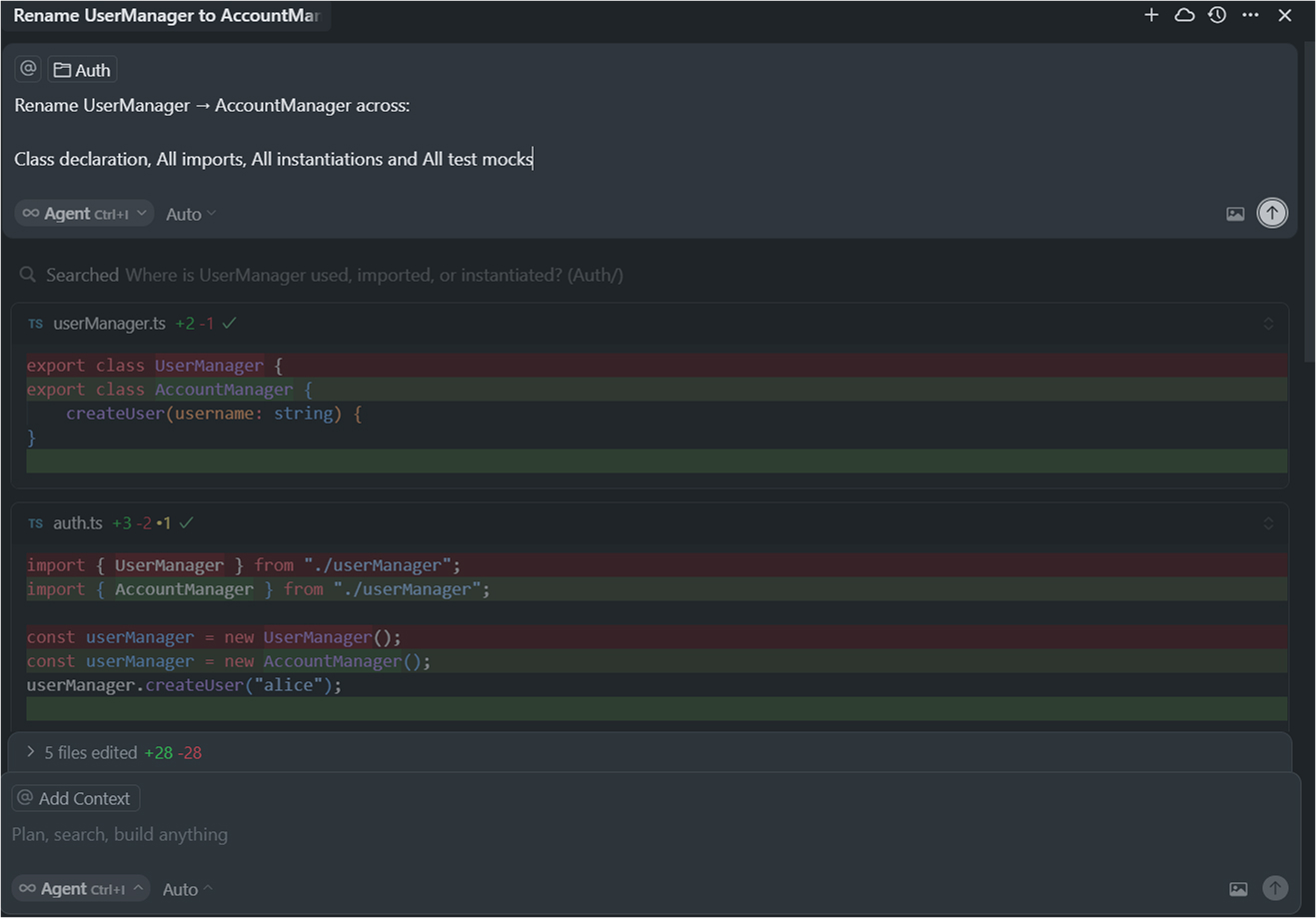This screenshot has width=1316, height=918.
Task: Click the removed import UserManager line
Action: pyautogui.click(x=657, y=565)
